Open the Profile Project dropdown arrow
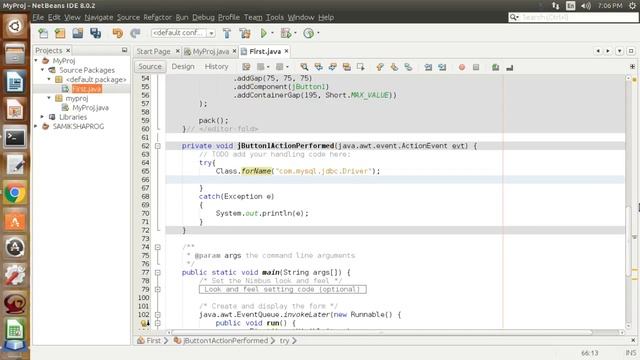The height and width of the screenshot is (360, 640). coord(318,33)
